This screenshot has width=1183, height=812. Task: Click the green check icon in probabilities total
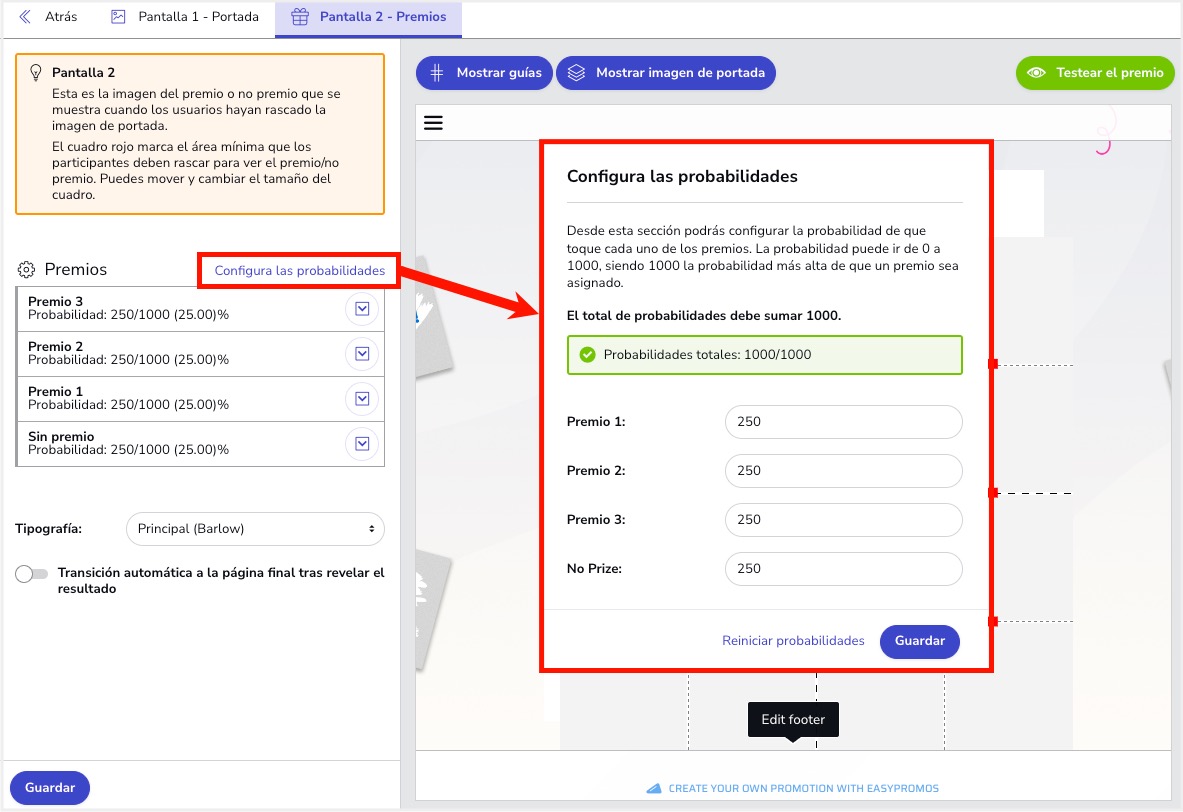587,354
